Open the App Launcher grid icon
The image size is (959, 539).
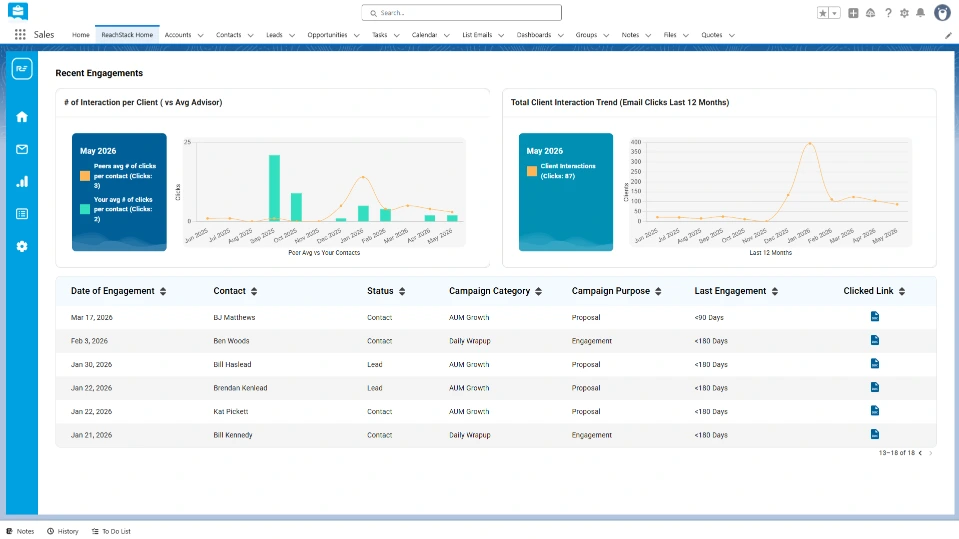pos(20,35)
